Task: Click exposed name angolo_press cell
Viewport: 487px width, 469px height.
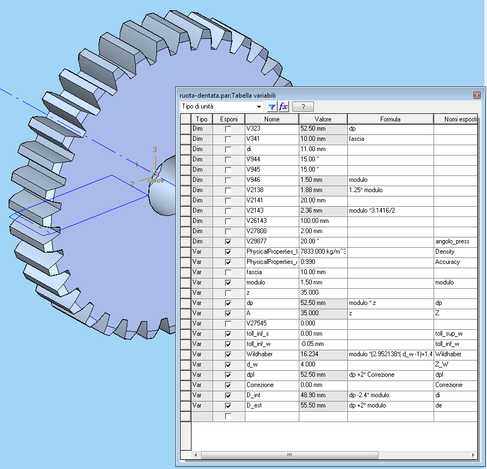Action: (x=455, y=241)
